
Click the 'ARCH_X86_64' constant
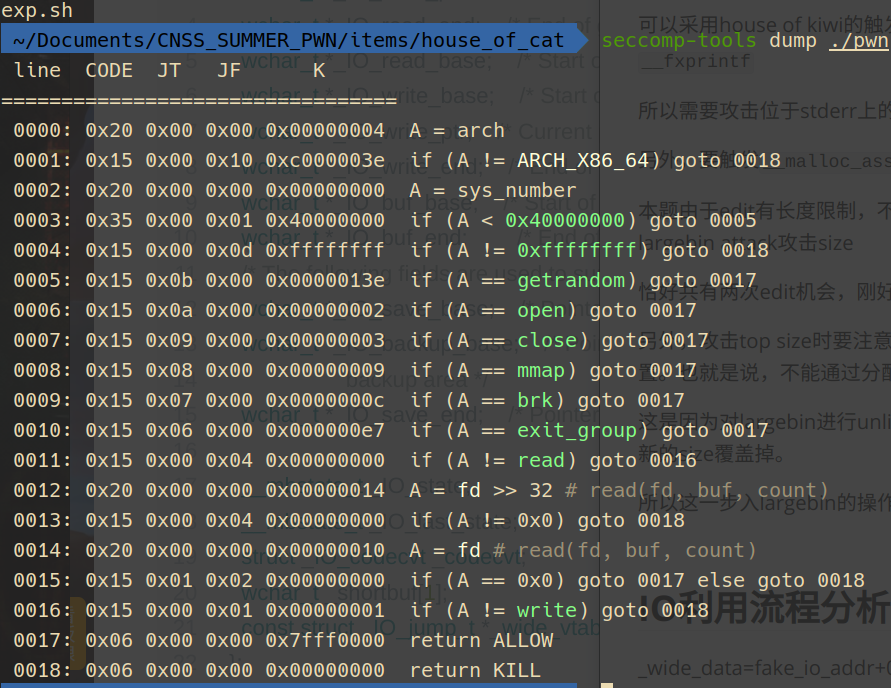click(x=582, y=161)
